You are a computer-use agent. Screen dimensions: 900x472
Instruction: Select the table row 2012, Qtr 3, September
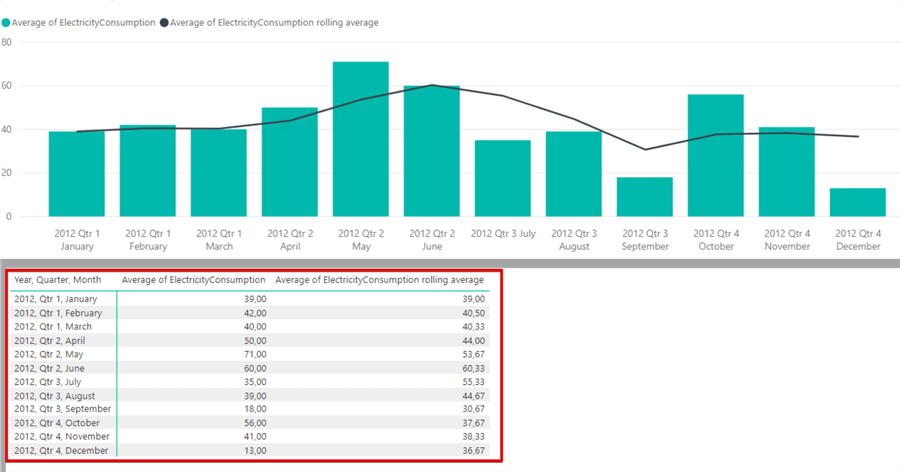[x=250, y=409]
